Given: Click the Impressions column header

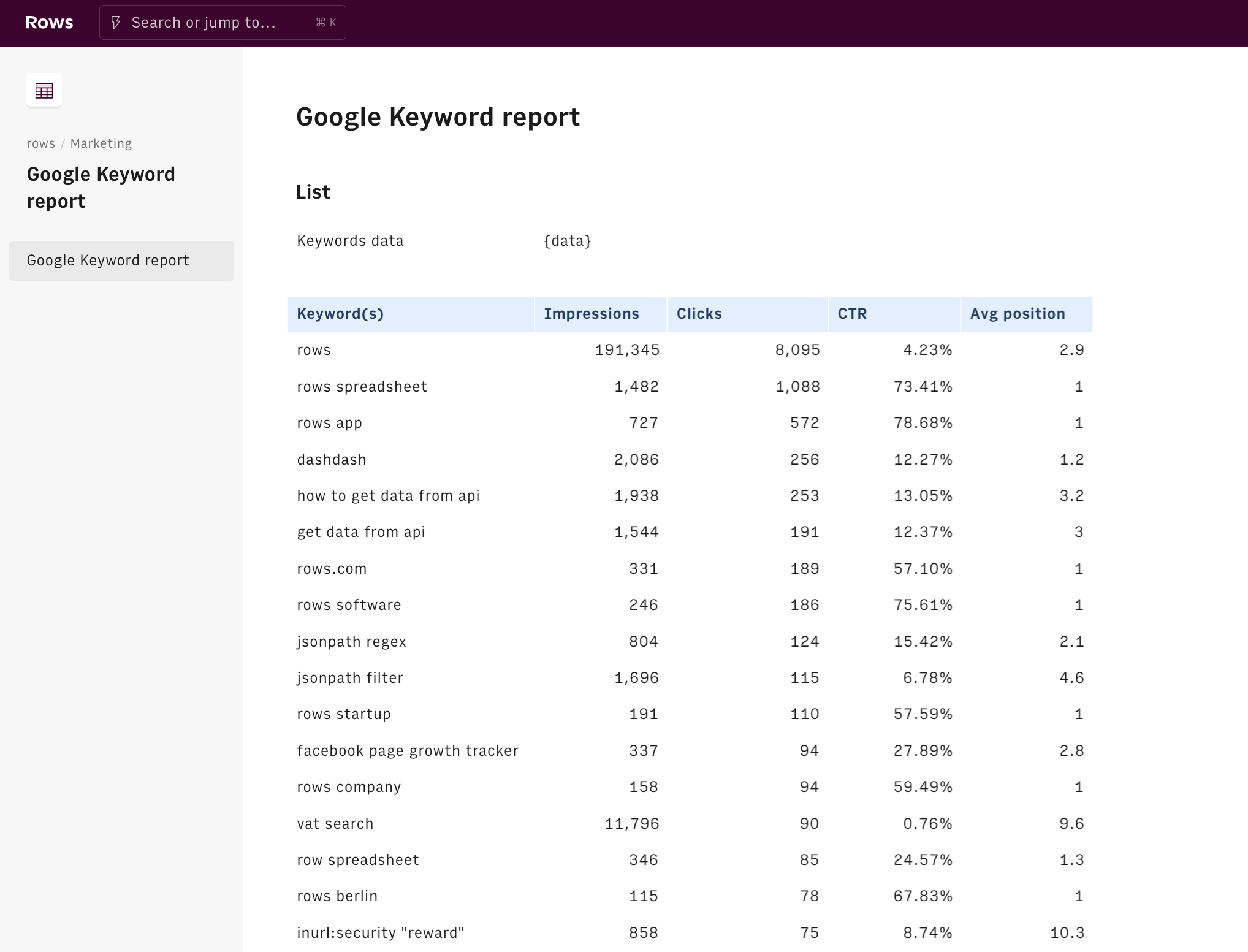Looking at the screenshot, I should (591, 314).
